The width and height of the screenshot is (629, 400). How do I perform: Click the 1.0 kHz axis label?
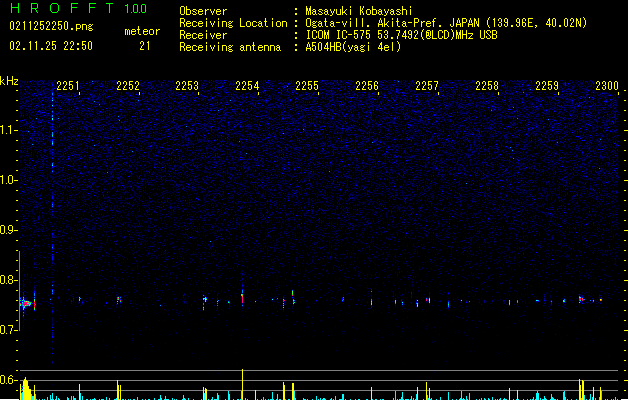tap(8, 180)
